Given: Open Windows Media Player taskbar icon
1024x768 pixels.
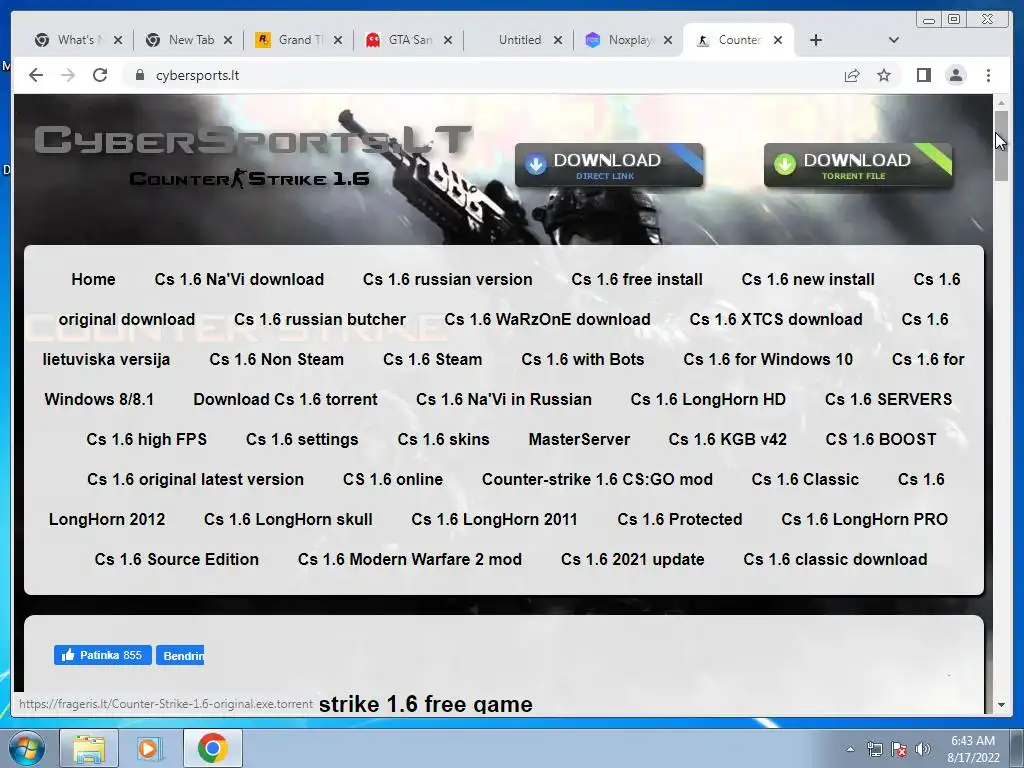Looking at the screenshot, I should 150,748.
